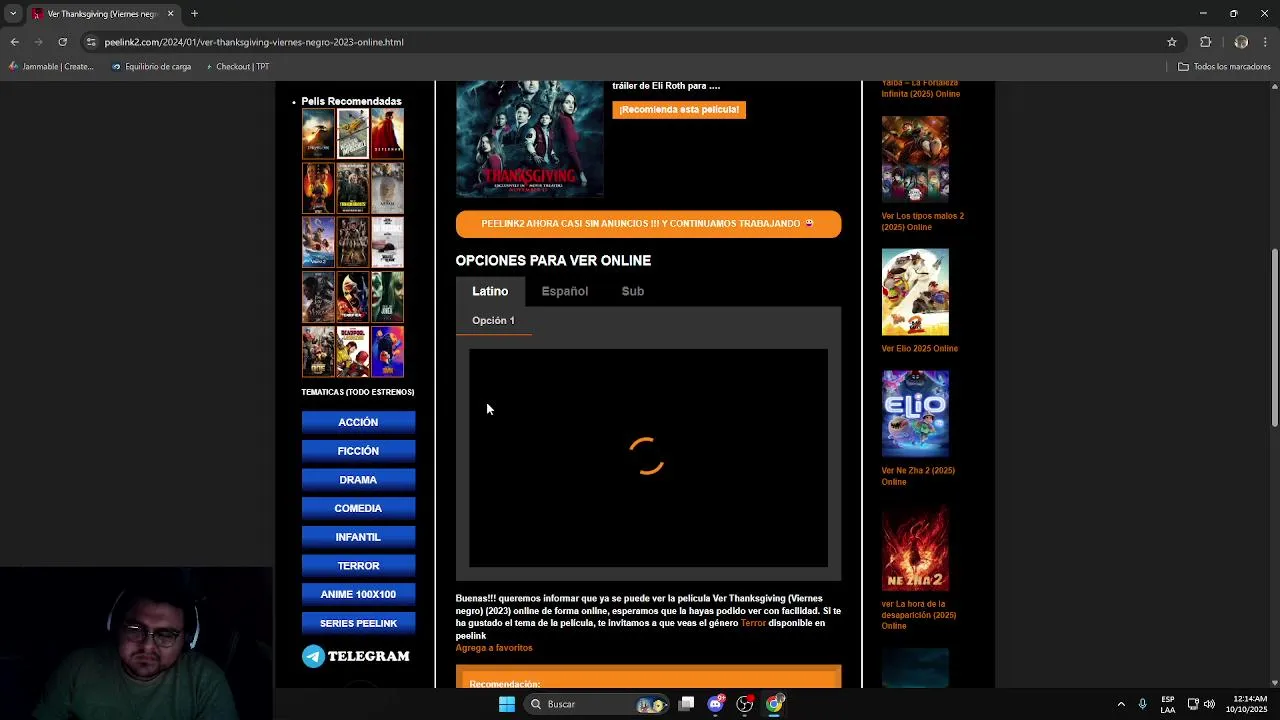Click the Agrega a favoritos link
This screenshot has height=720, width=1280.
click(494, 648)
